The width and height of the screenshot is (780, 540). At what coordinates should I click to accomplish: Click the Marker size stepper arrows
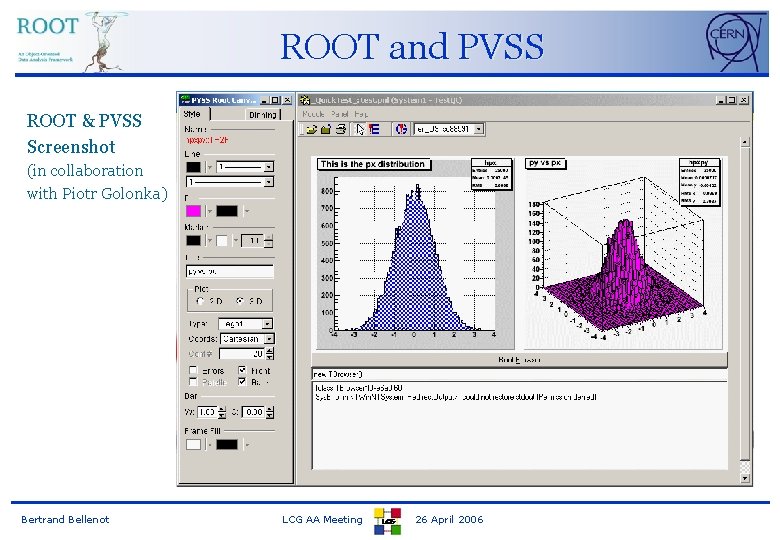click(x=269, y=241)
